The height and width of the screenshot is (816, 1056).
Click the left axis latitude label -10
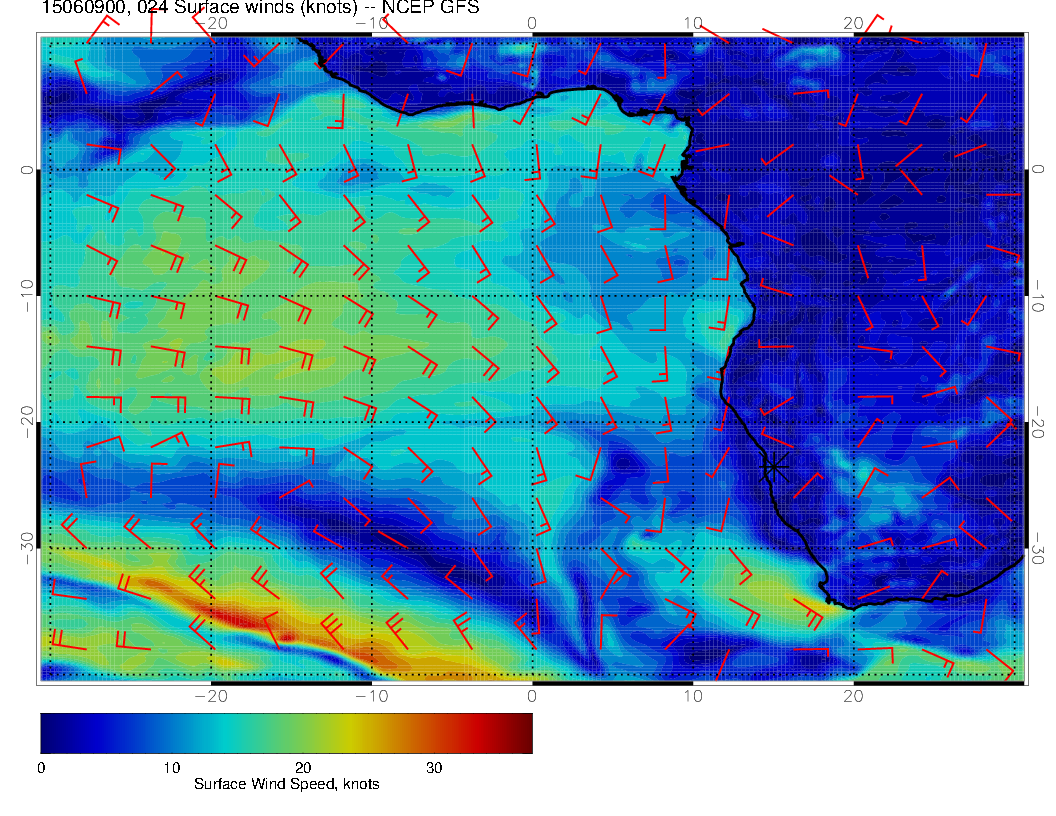(27, 296)
